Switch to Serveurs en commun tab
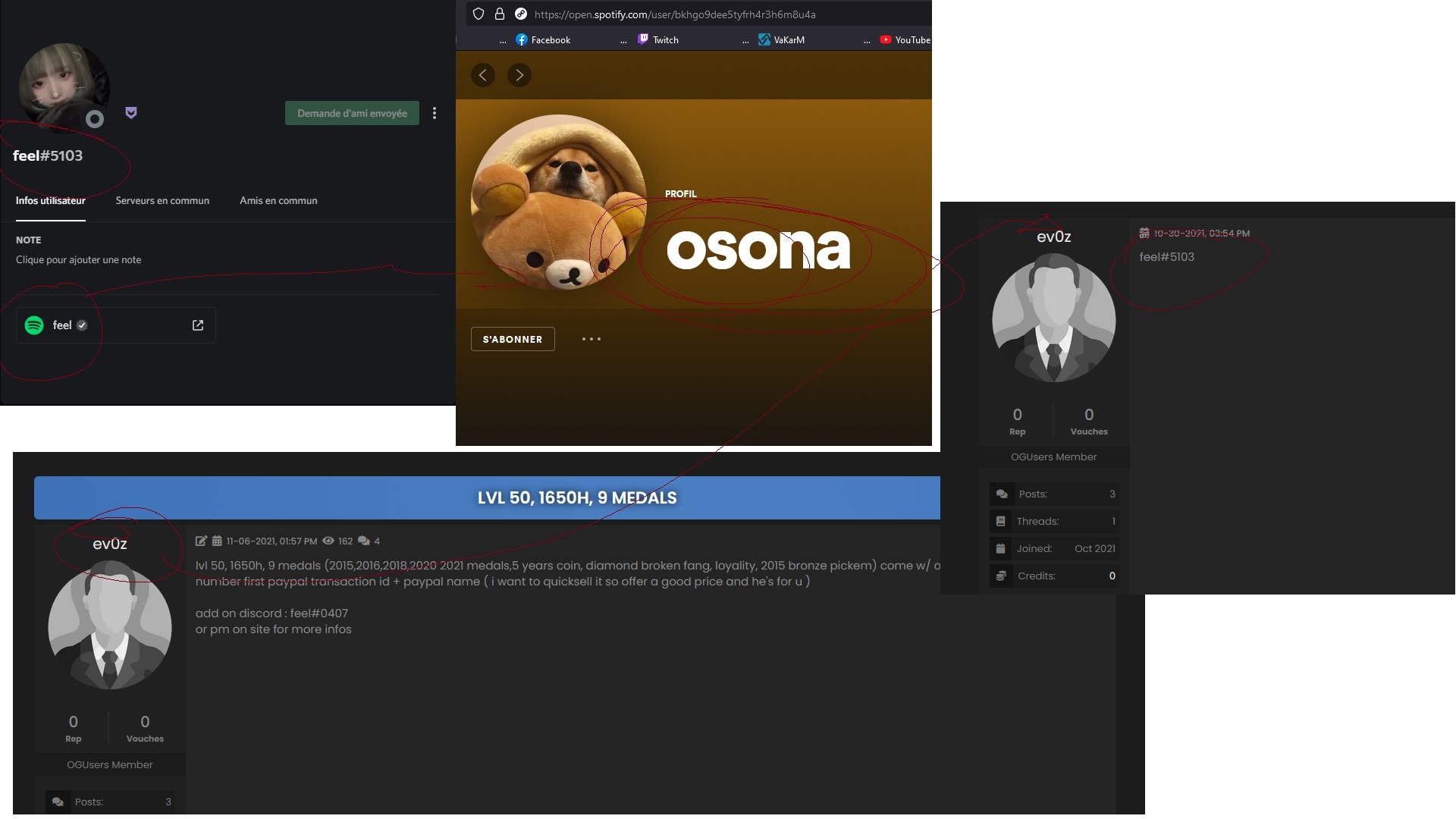The height and width of the screenshot is (819, 1456). (162, 201)
